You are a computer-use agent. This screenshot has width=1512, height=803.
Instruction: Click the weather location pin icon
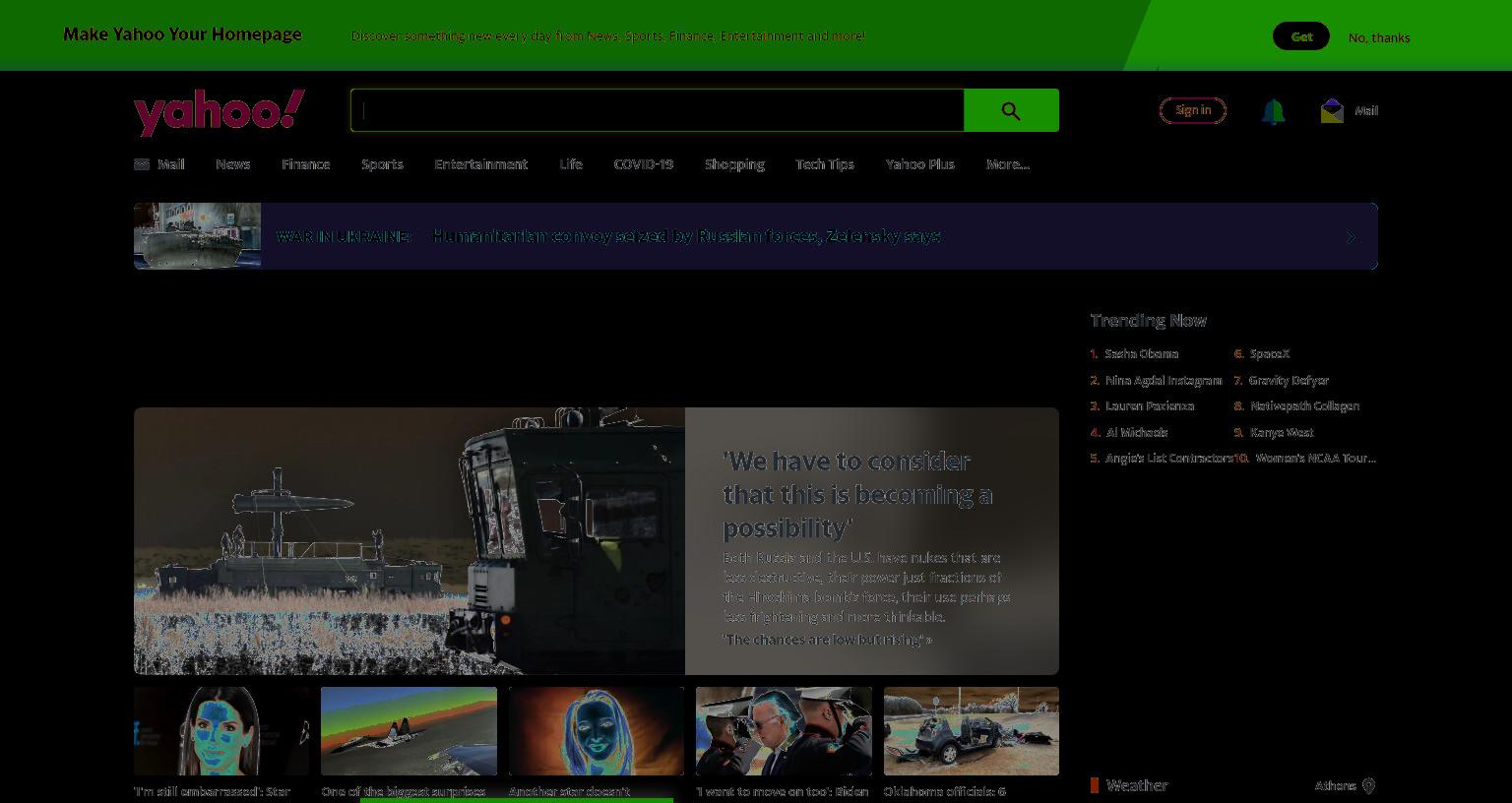click(x=1368, y=785)
